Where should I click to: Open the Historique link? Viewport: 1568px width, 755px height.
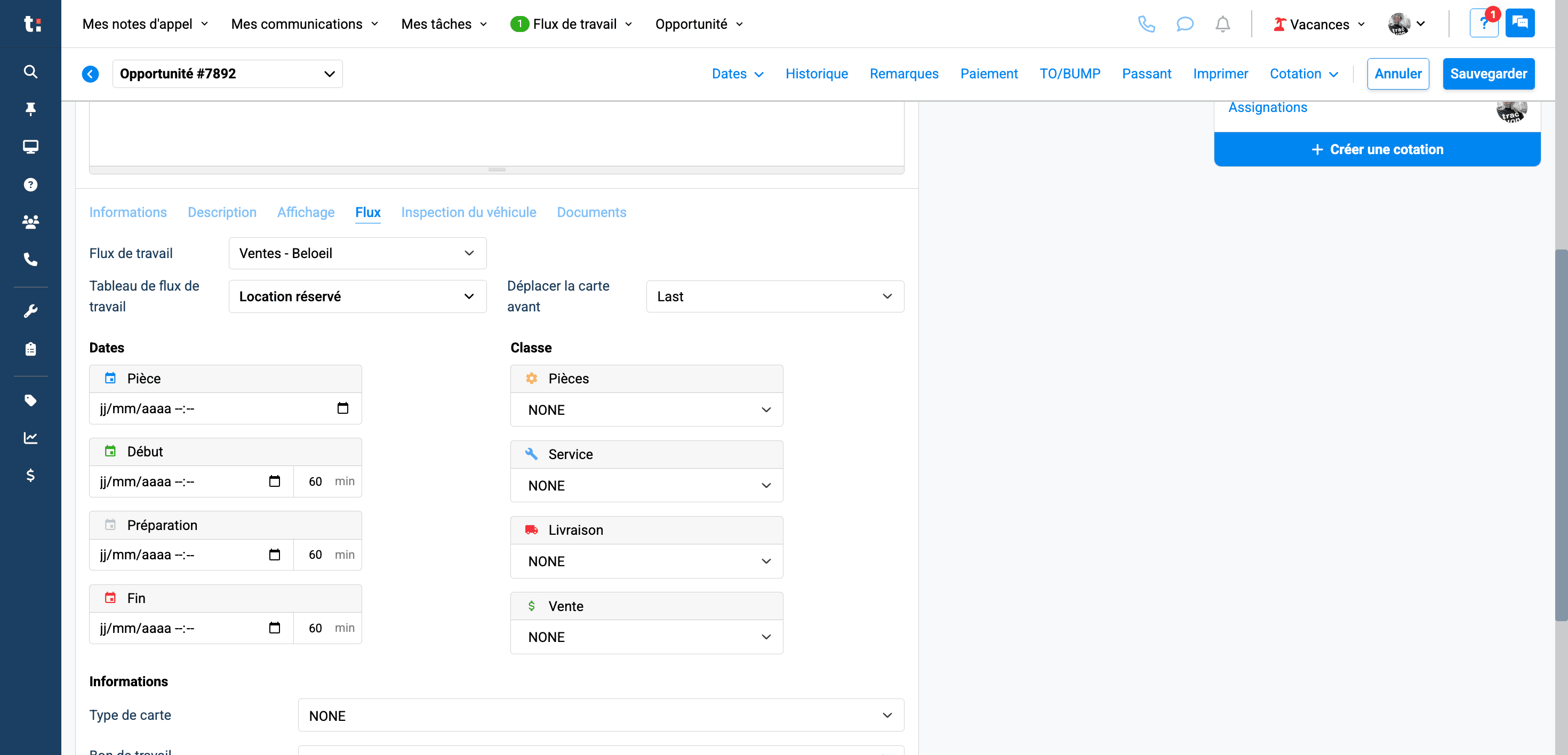pos(816,74)
